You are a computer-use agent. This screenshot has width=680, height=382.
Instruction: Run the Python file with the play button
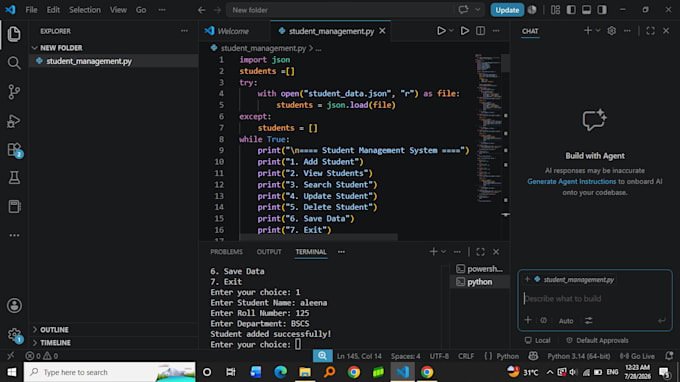tap(441, 31)
